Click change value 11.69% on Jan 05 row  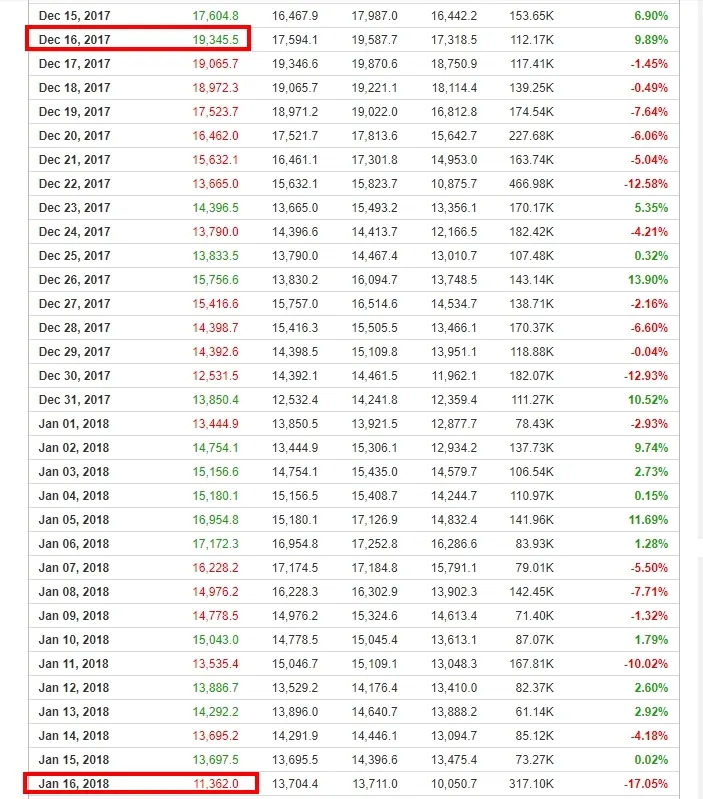coord(648,519)
